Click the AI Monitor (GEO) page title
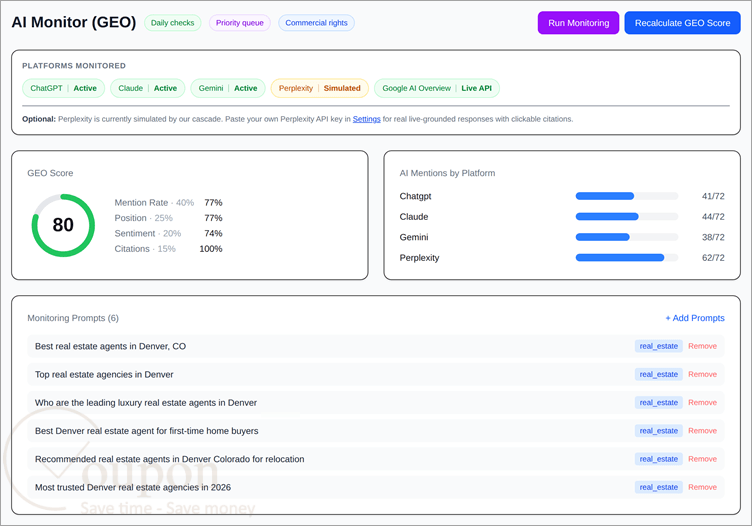752x526 pixels. pos(74,23)
